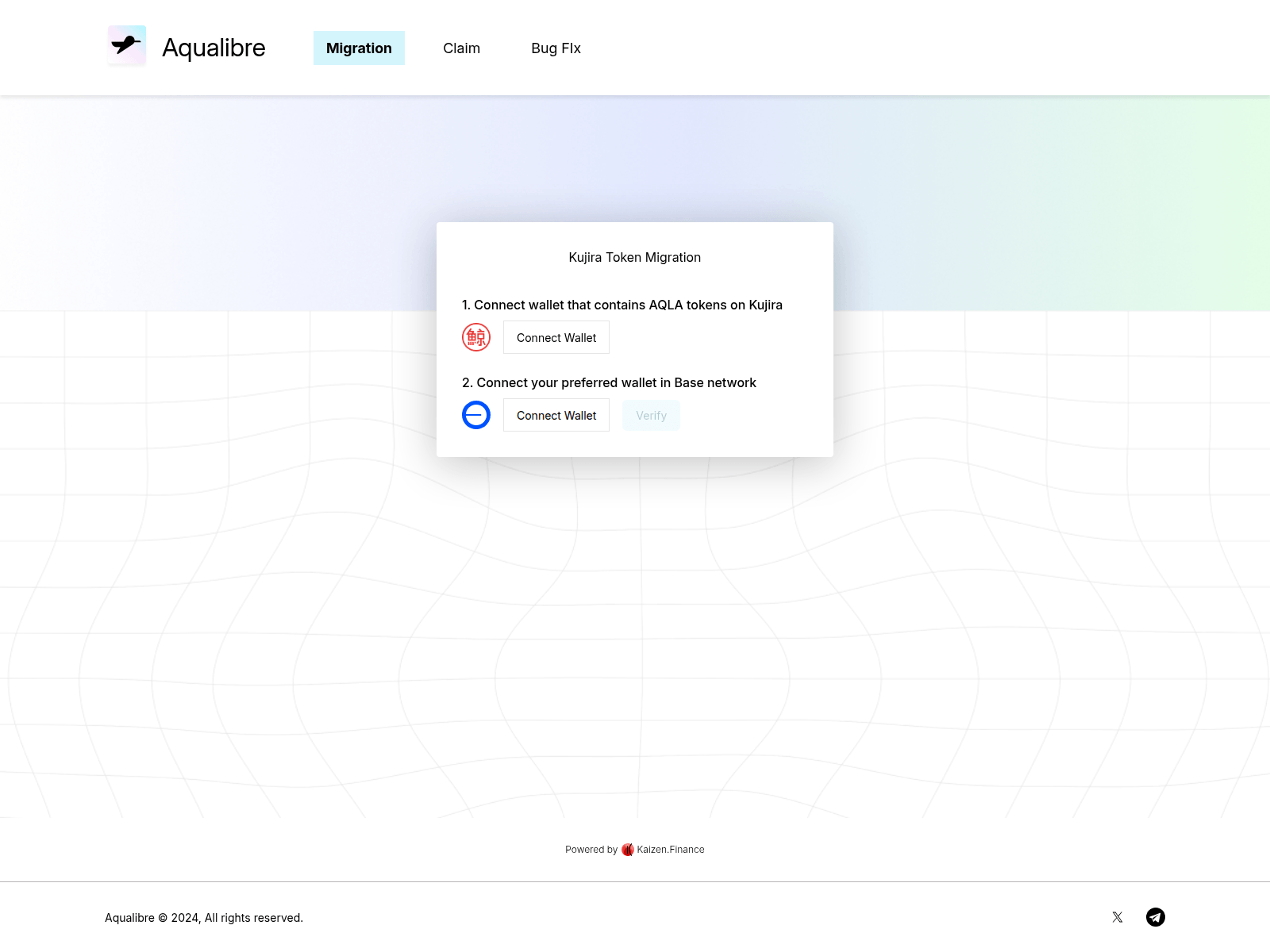This screenshot has width=1270, height=952.
Task: Click step 2 wallet instruction text
Action: click(x=610, y=382)
